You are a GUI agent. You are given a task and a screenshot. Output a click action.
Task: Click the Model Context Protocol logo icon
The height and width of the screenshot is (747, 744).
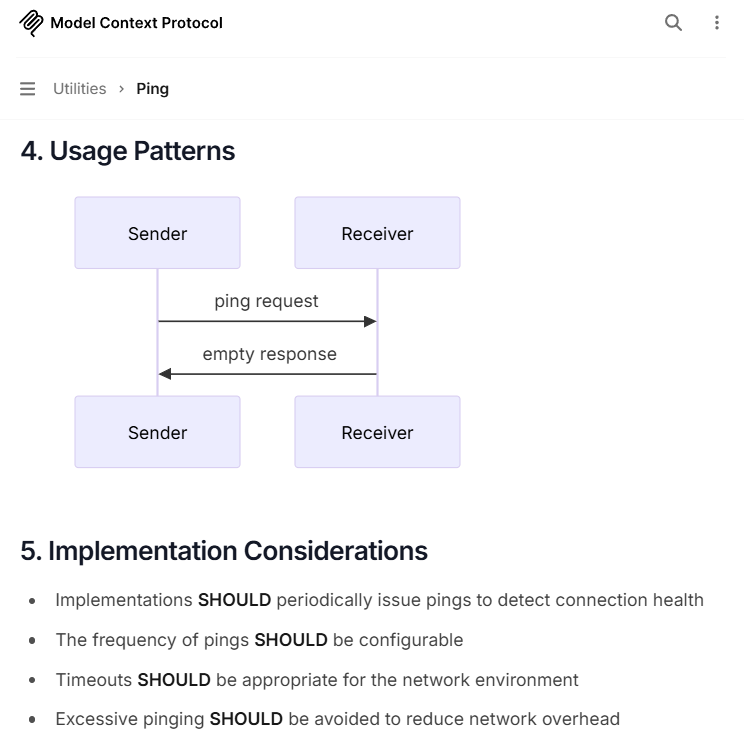click(x=31, y=23)
